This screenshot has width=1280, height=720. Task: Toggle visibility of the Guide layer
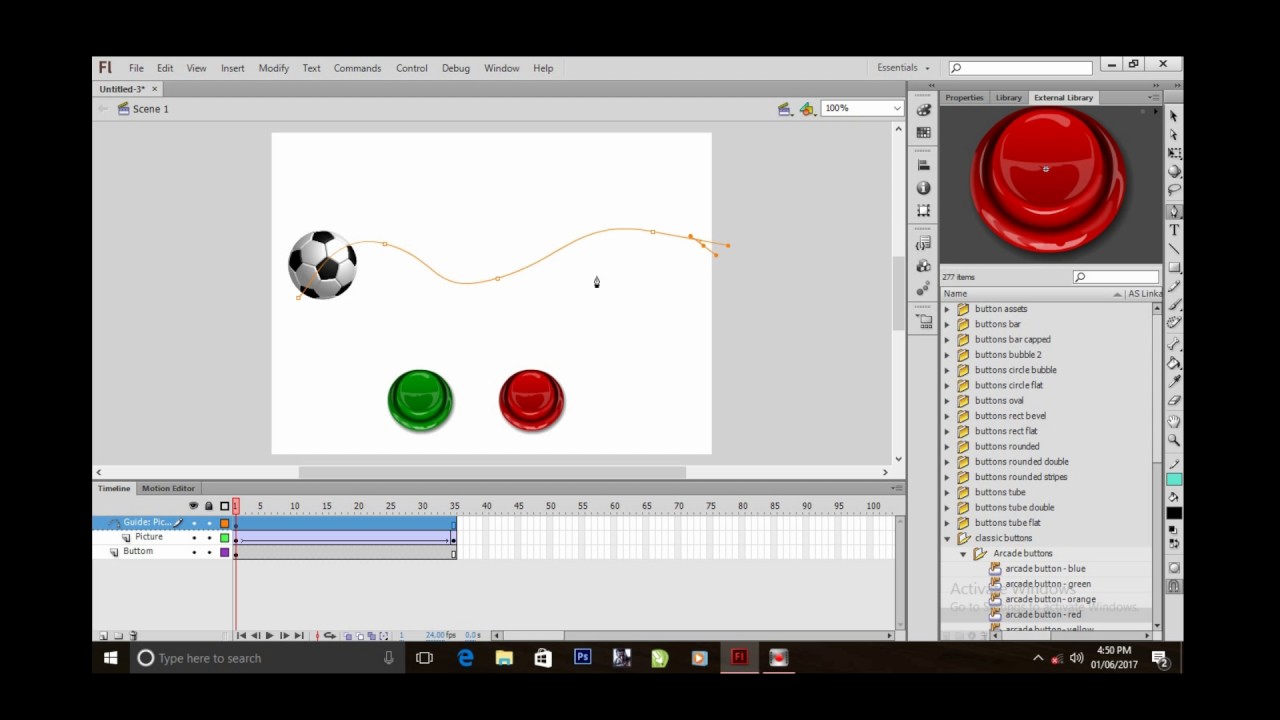tap(194, 523)
